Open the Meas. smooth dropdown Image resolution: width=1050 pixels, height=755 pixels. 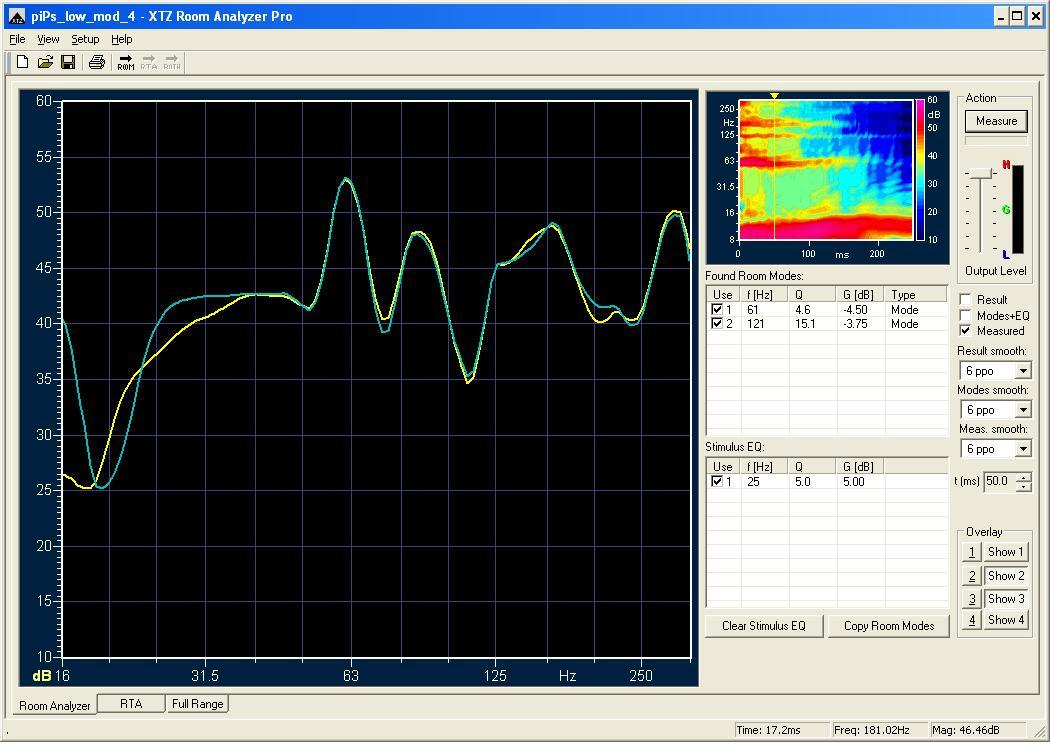(1023, 449)
